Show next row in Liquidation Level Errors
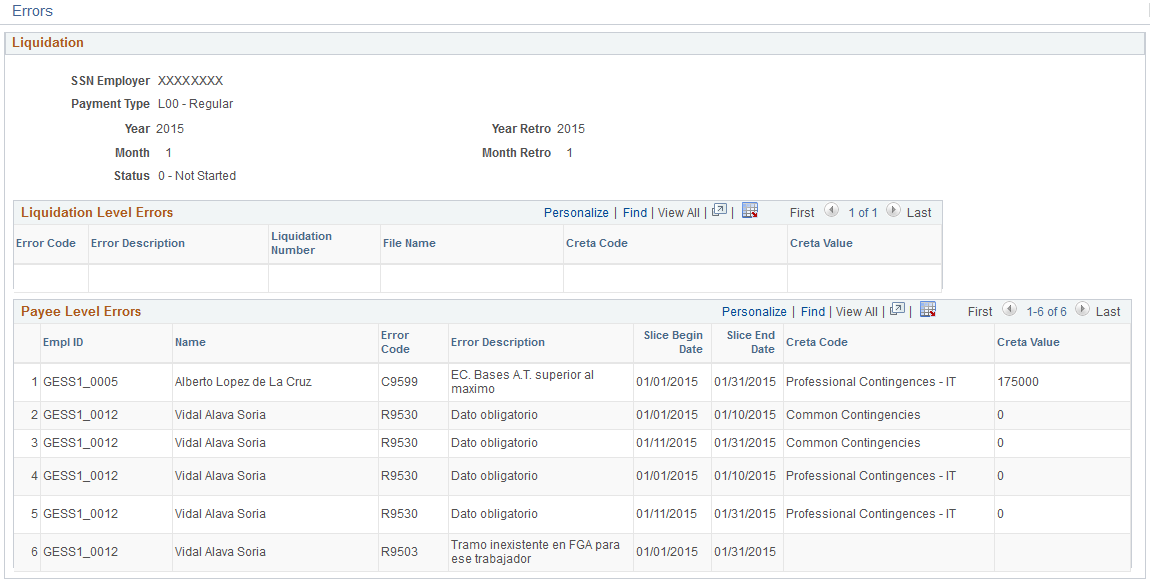1150x583 pixels. coord(893,210)
